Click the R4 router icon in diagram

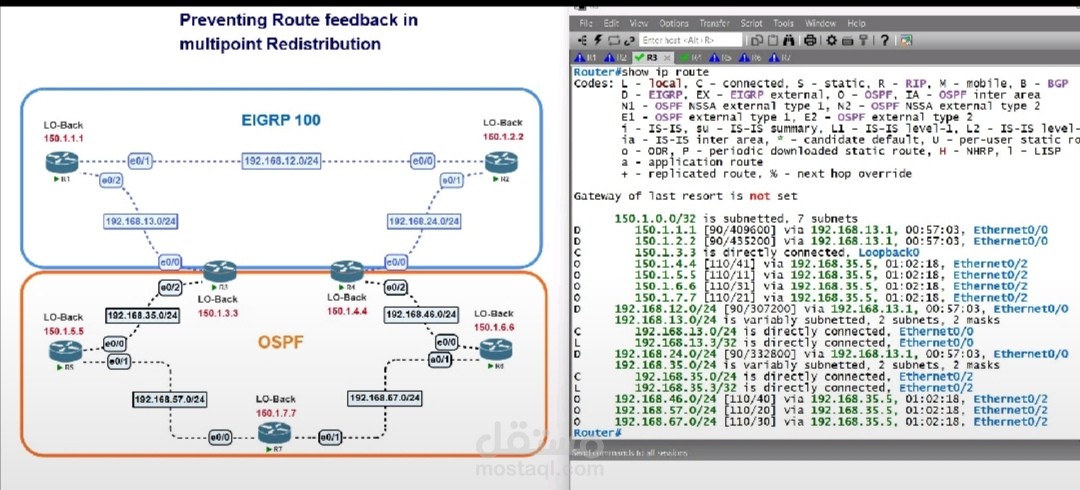346,271
